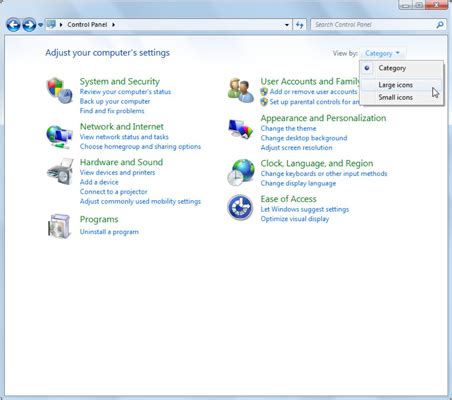Click Let Windows suggest settings
The image size is (452, 400).
(305, 209)
